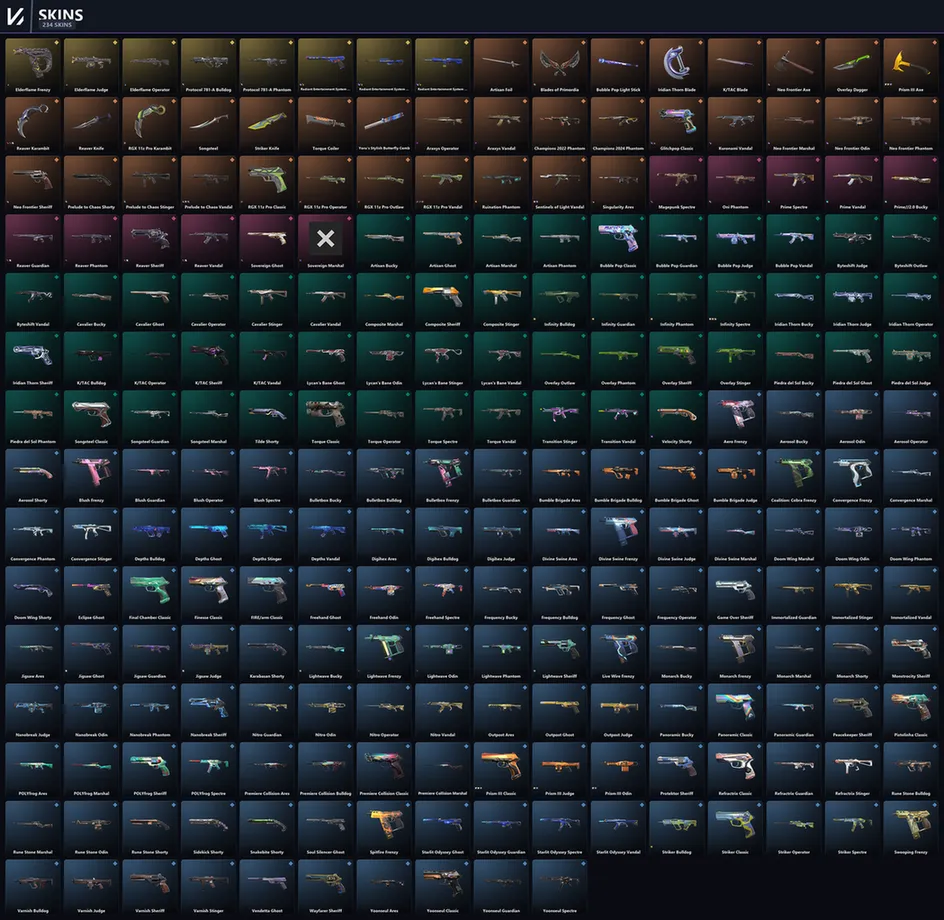Viewport: 944px width, 920px height.
Task: Click the Pistolinha Classic tile
Action: (x=911, y=712)
